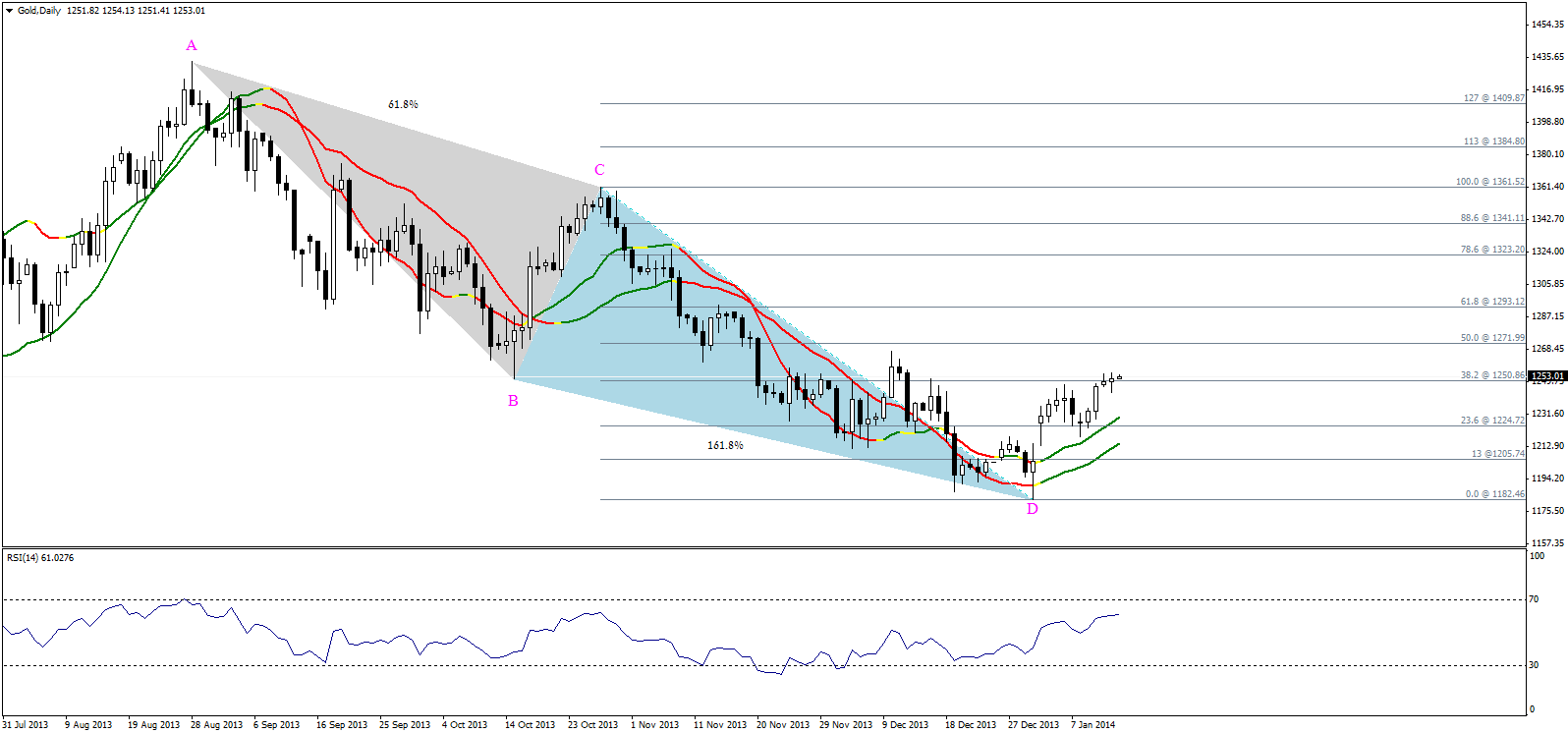Click the RSI scale level 30
The image size is (1568, 733).
pos(1534,665)
